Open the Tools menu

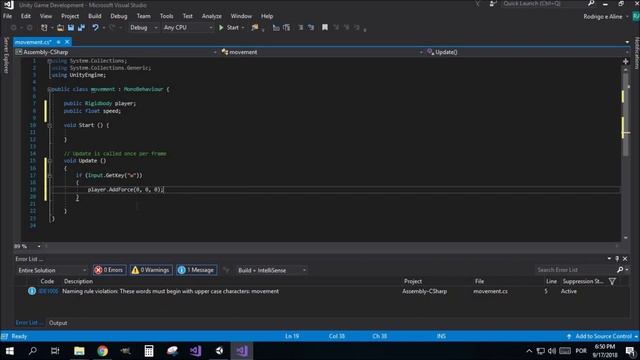(166, 16)
